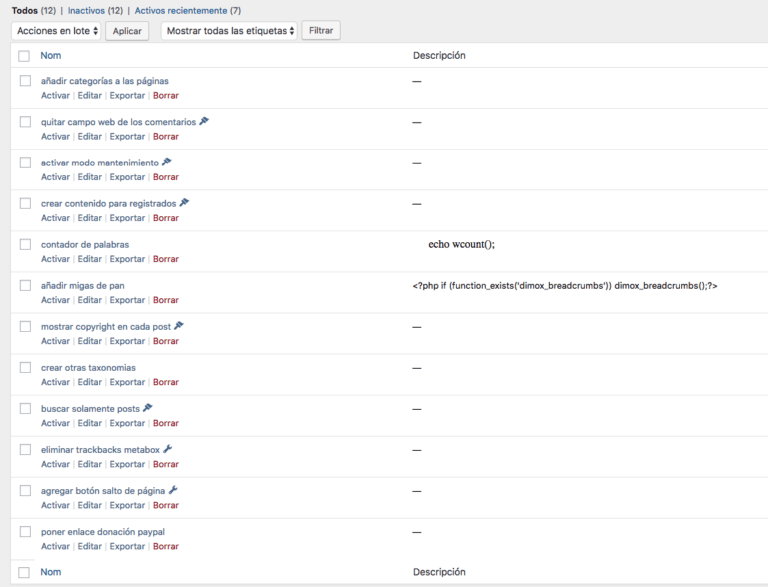
Task: Show the Todos (12) filter view
Action: point(34,11)
